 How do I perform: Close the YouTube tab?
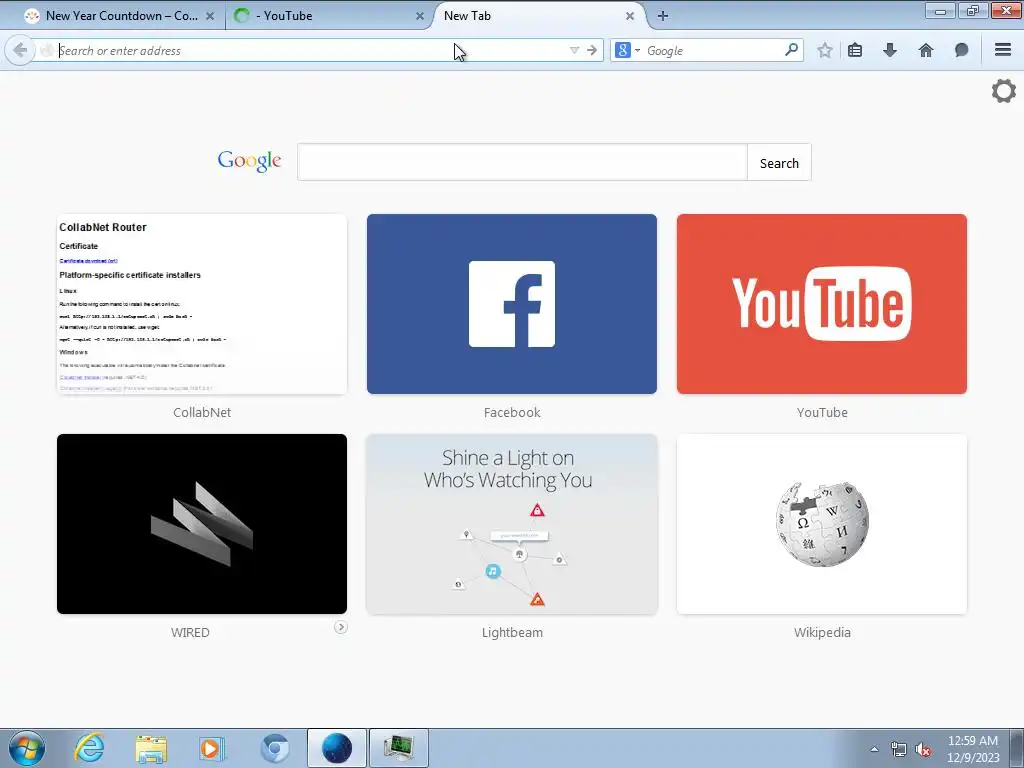[420, 16]
